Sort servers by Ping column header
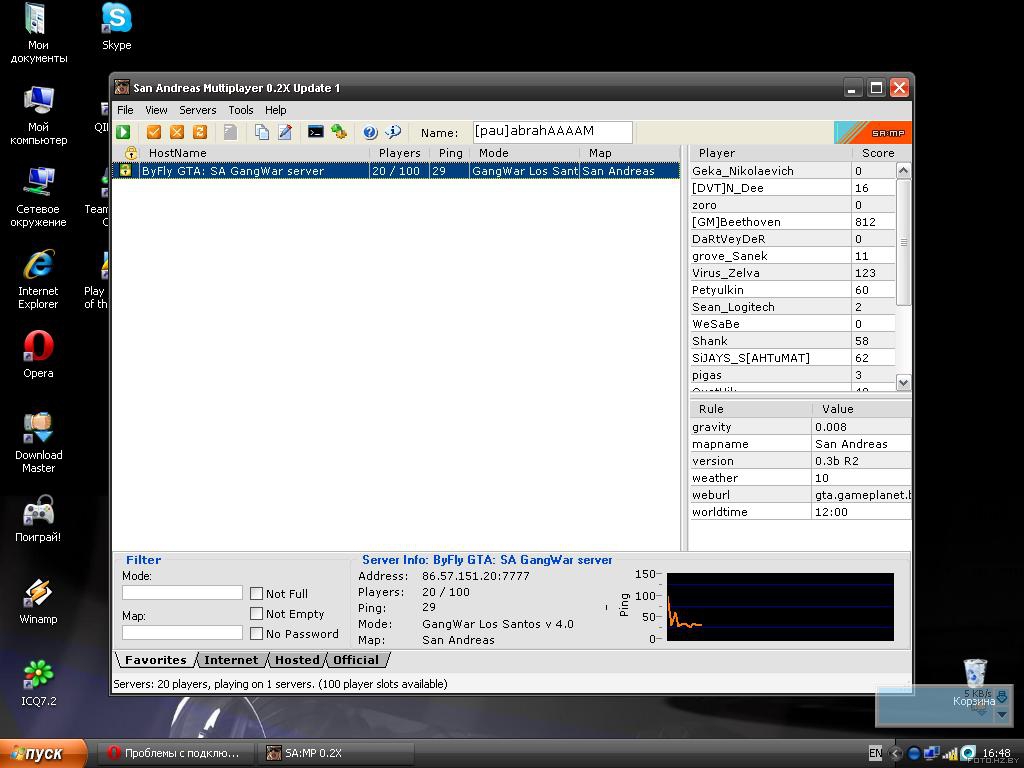The width and height of the screenshot is (1024, 768). pos(450,153)
